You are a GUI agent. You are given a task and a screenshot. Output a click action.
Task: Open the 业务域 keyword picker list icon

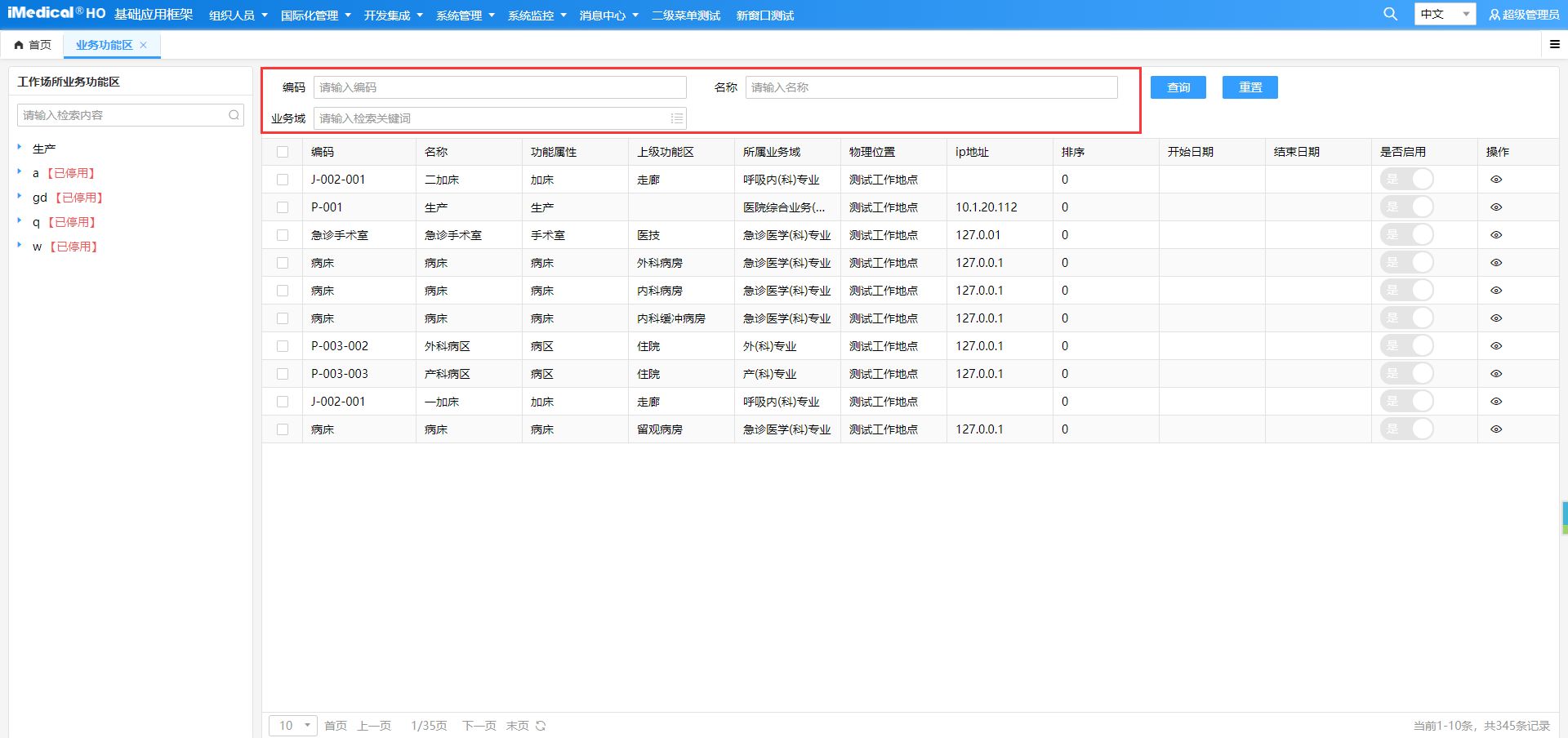tap(677, 118)
